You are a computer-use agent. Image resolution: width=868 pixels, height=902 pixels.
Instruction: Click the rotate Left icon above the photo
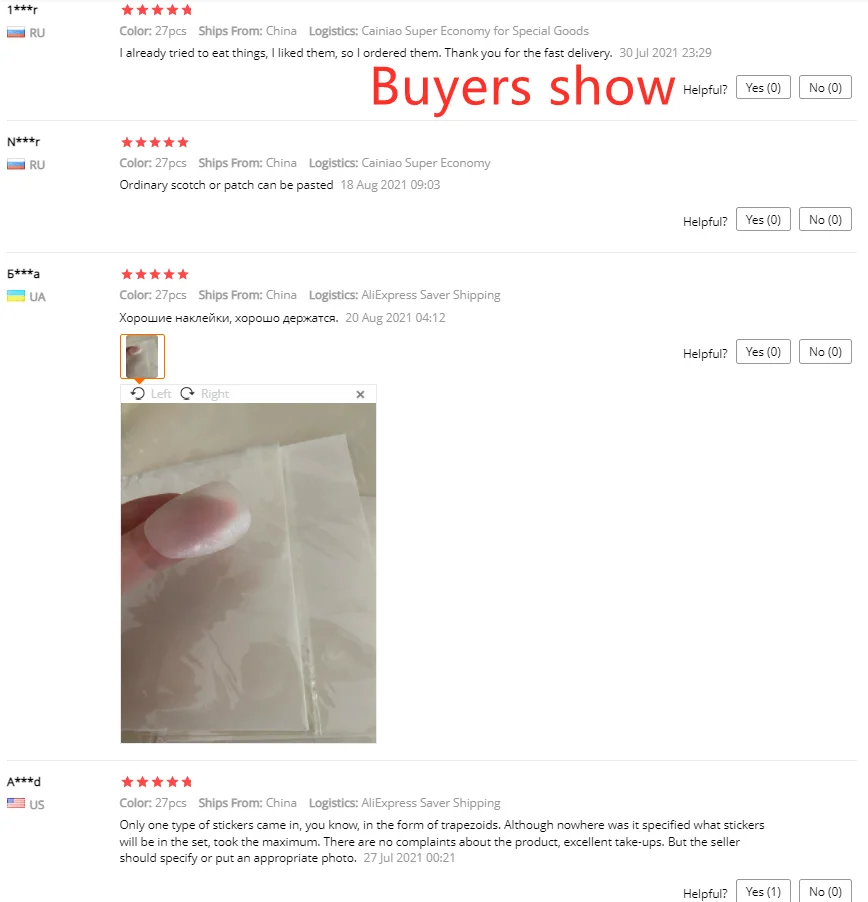tap(137, 393)
